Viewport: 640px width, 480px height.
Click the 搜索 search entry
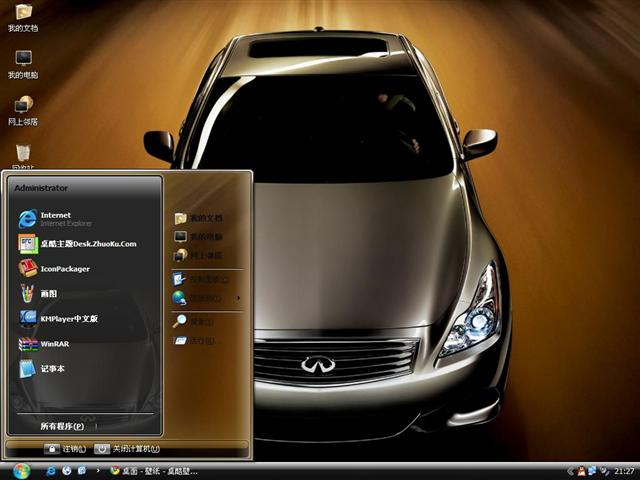click(x=201, y=321)
